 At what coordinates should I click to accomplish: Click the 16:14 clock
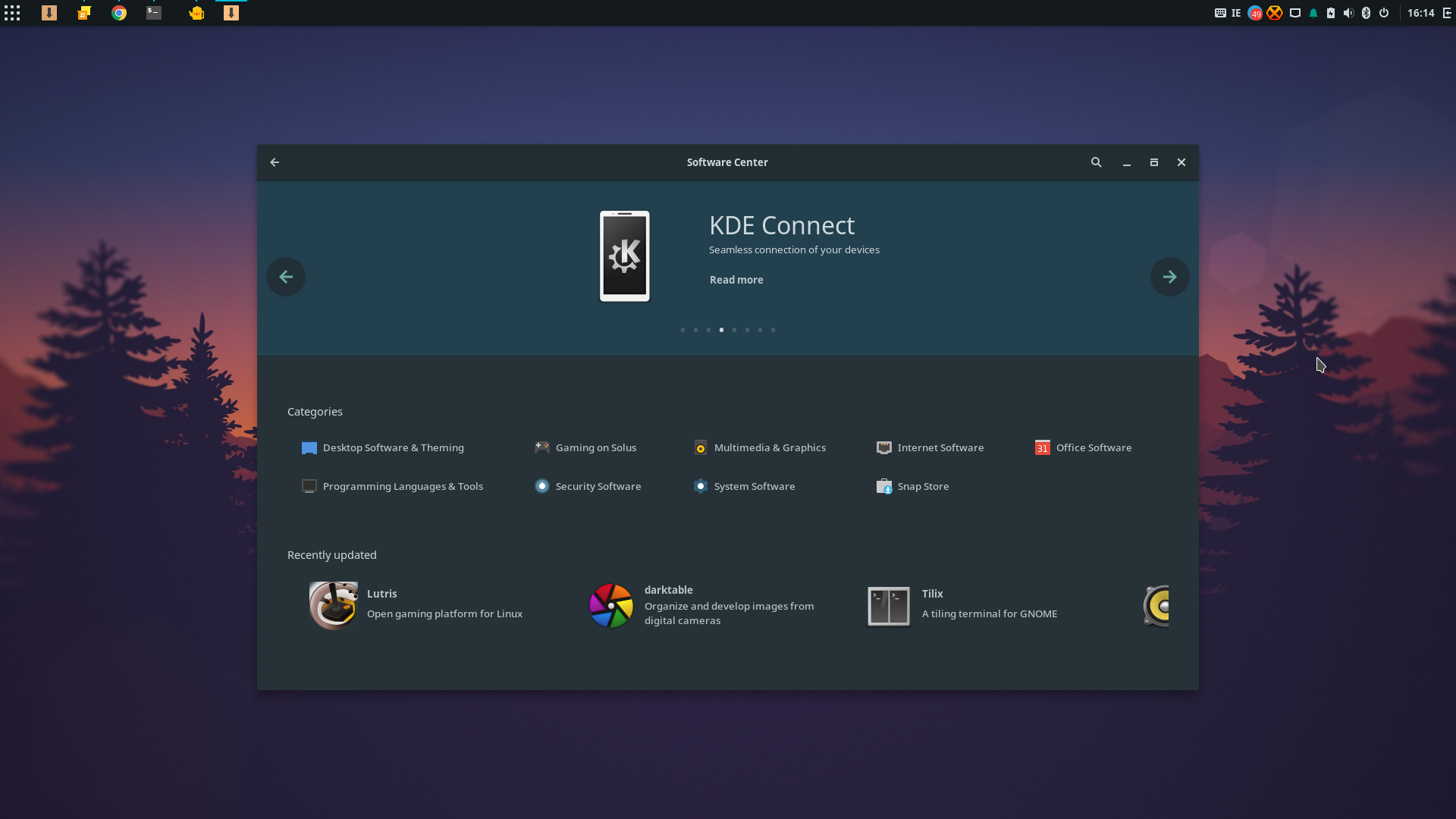[x=1421, y=13]
